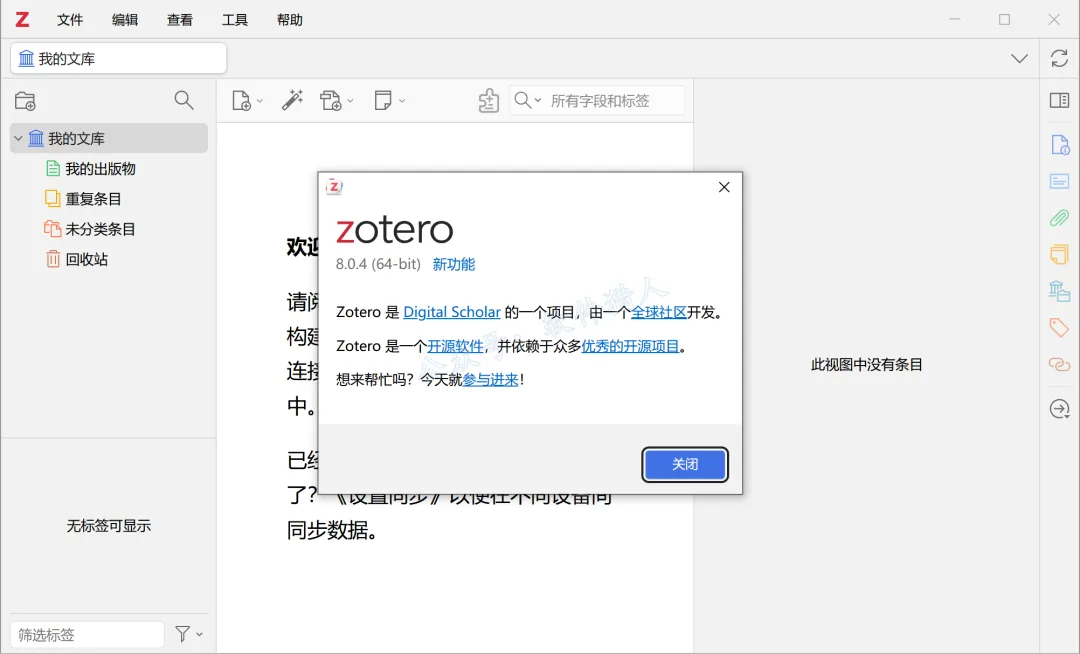Open the New Note dropdown arrow
Screen dimensions: 1080x654
click(402, 101)
